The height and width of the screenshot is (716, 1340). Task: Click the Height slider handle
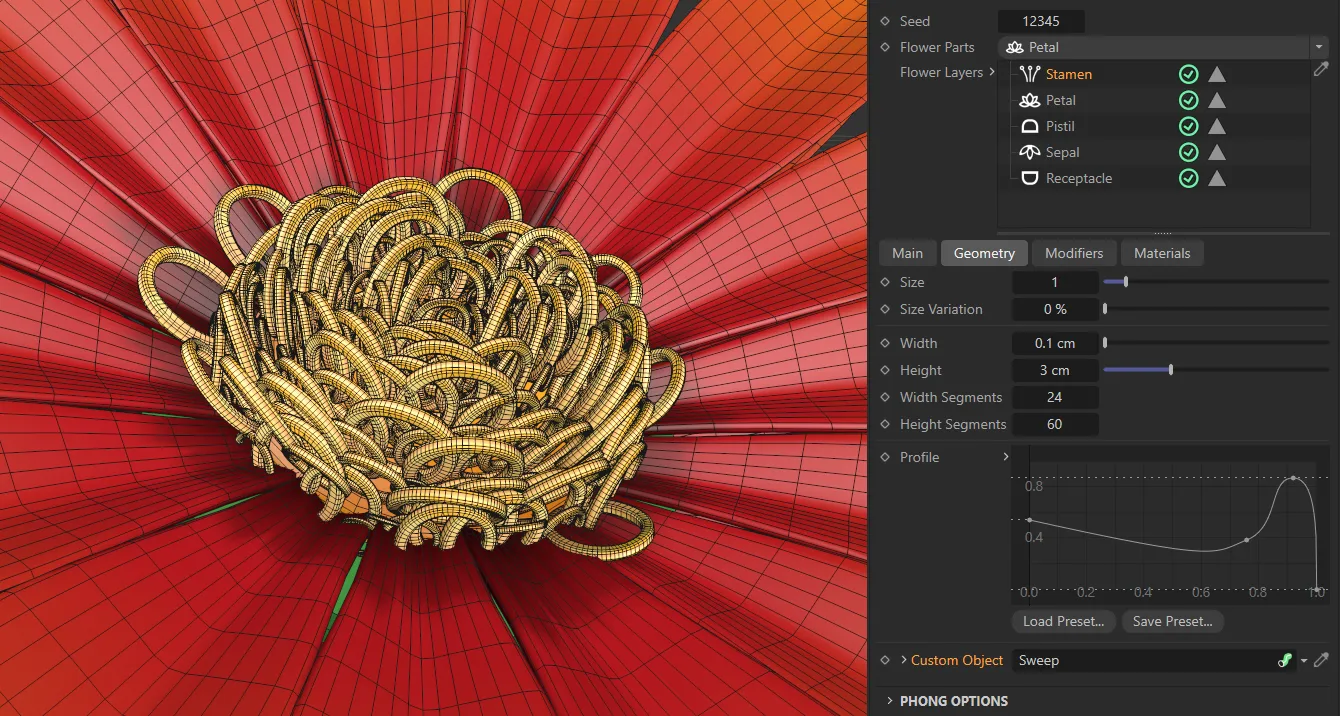[1171, 370]
